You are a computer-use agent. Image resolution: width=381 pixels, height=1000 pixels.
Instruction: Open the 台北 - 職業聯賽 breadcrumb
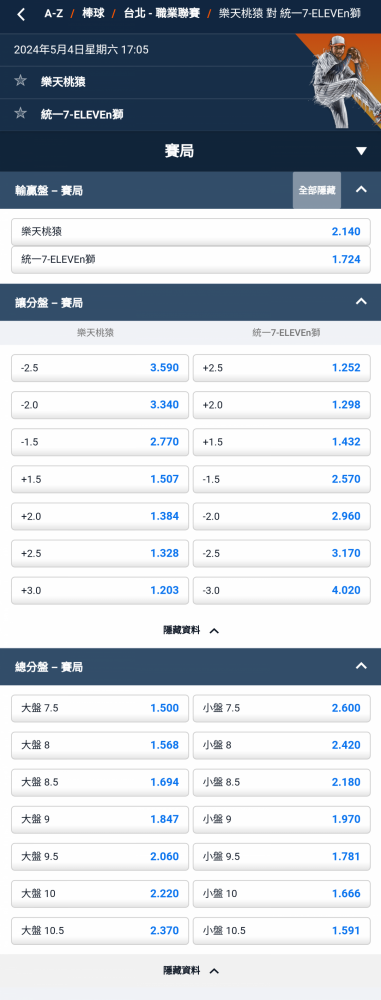click(x=162, y=13)
